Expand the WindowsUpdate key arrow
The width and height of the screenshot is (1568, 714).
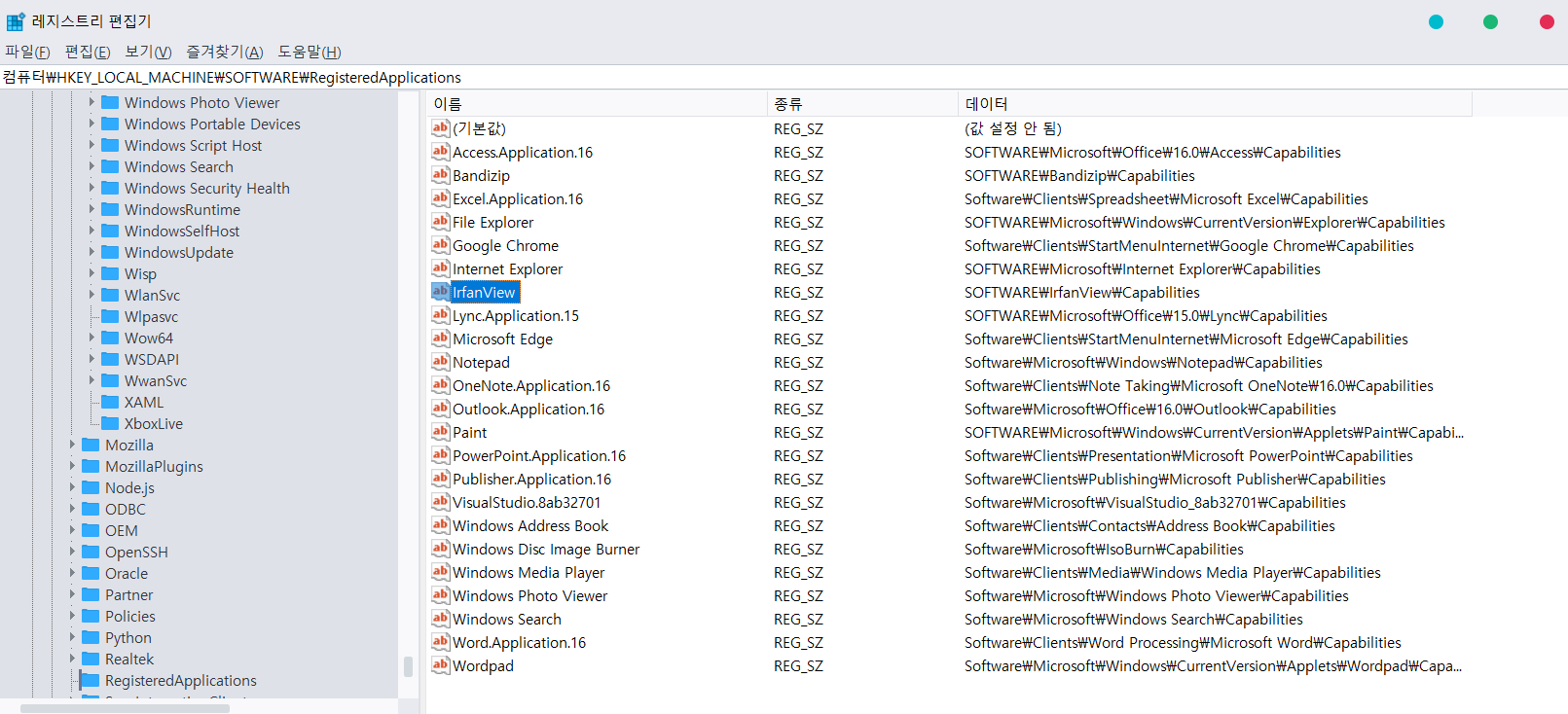[x=91, y=252]
